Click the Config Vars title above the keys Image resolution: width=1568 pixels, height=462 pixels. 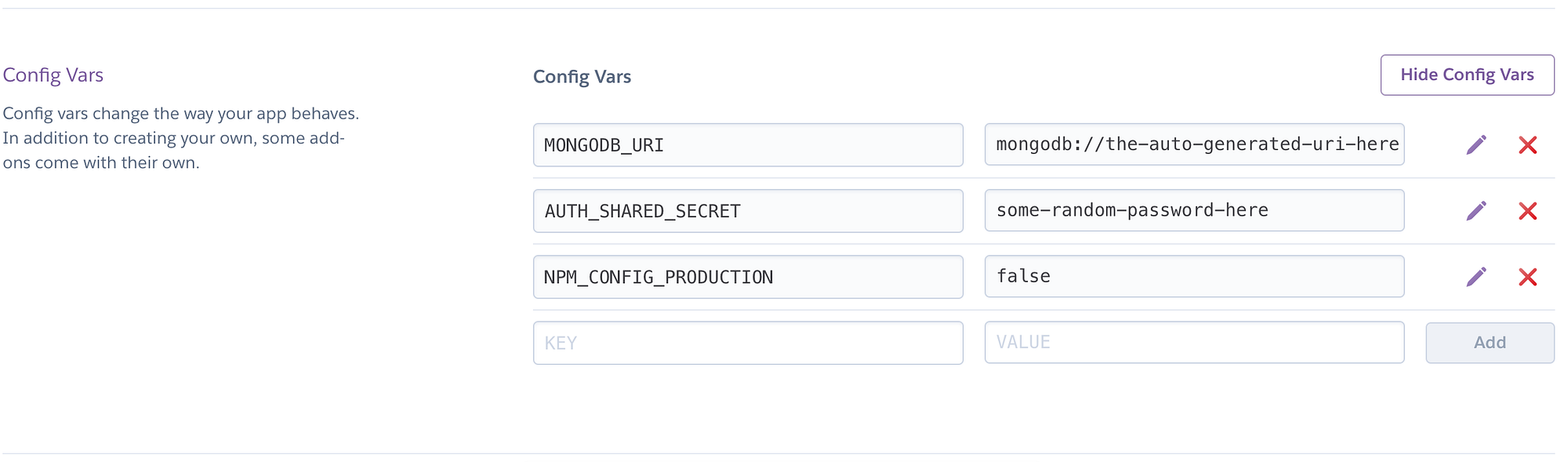coord(582,77)
